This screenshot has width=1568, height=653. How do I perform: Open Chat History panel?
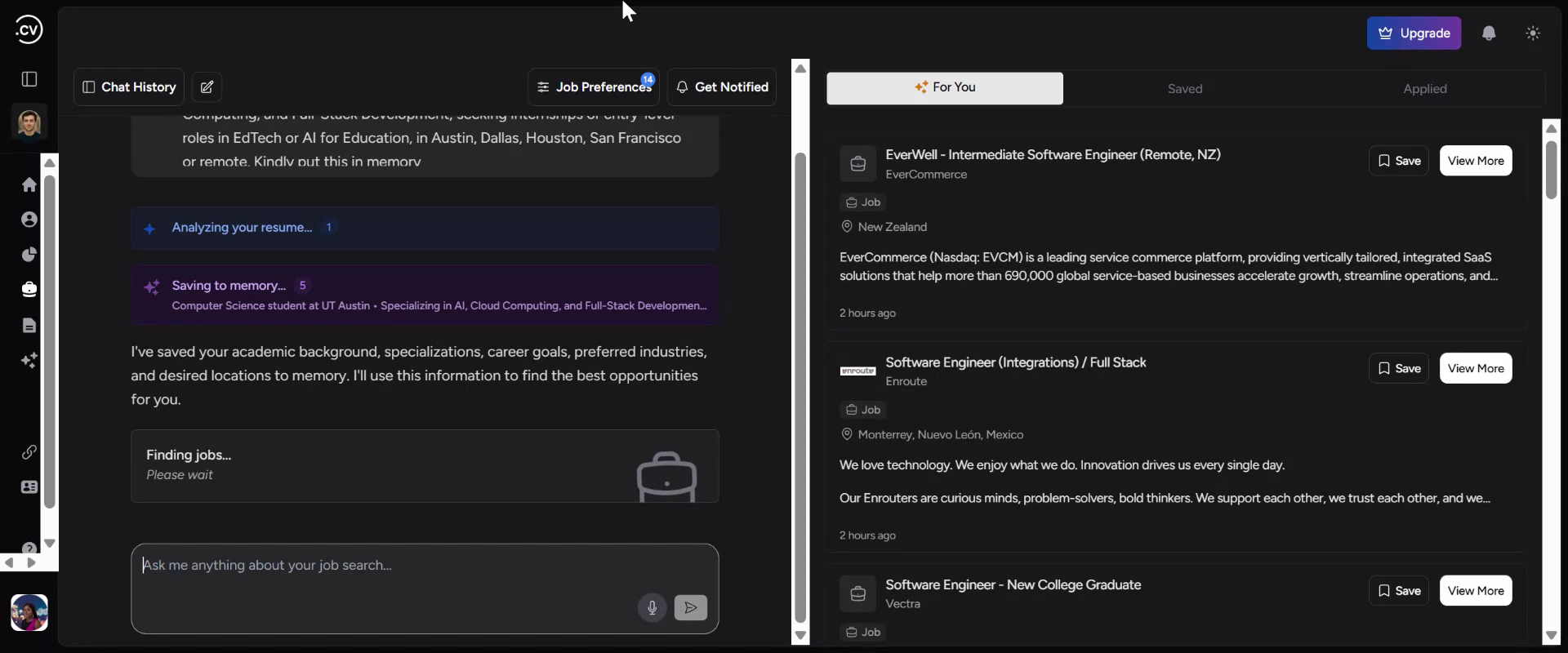pos(129,87)
